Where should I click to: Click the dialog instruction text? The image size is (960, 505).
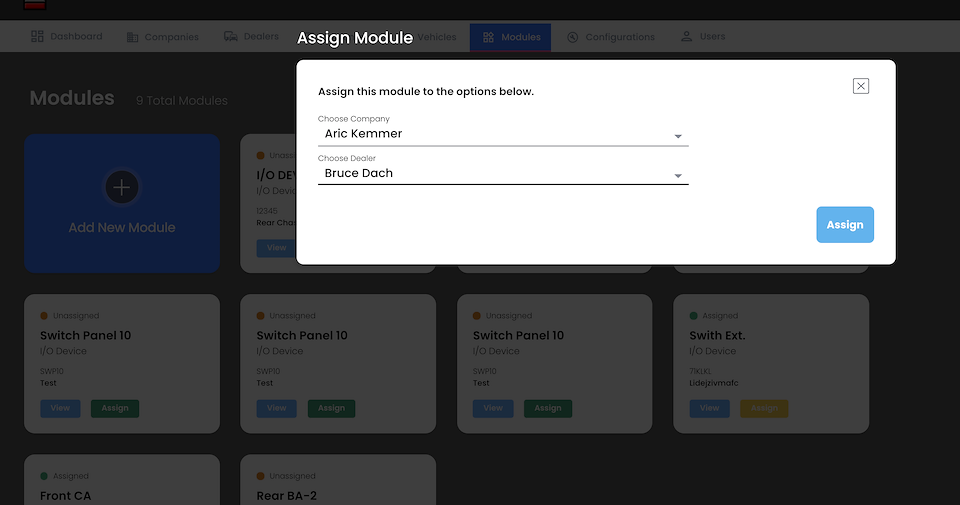point(426,92)
